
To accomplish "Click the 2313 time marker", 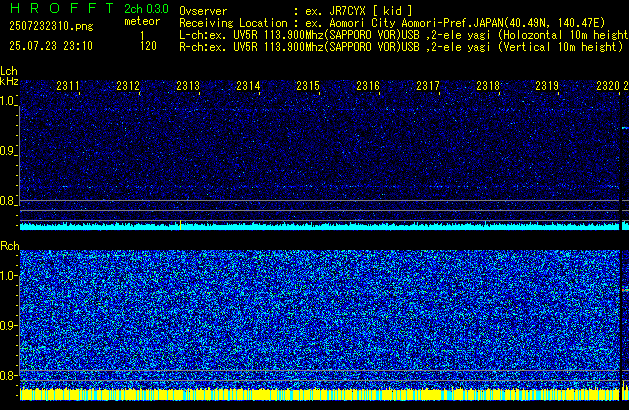I will tap(188, 86).
